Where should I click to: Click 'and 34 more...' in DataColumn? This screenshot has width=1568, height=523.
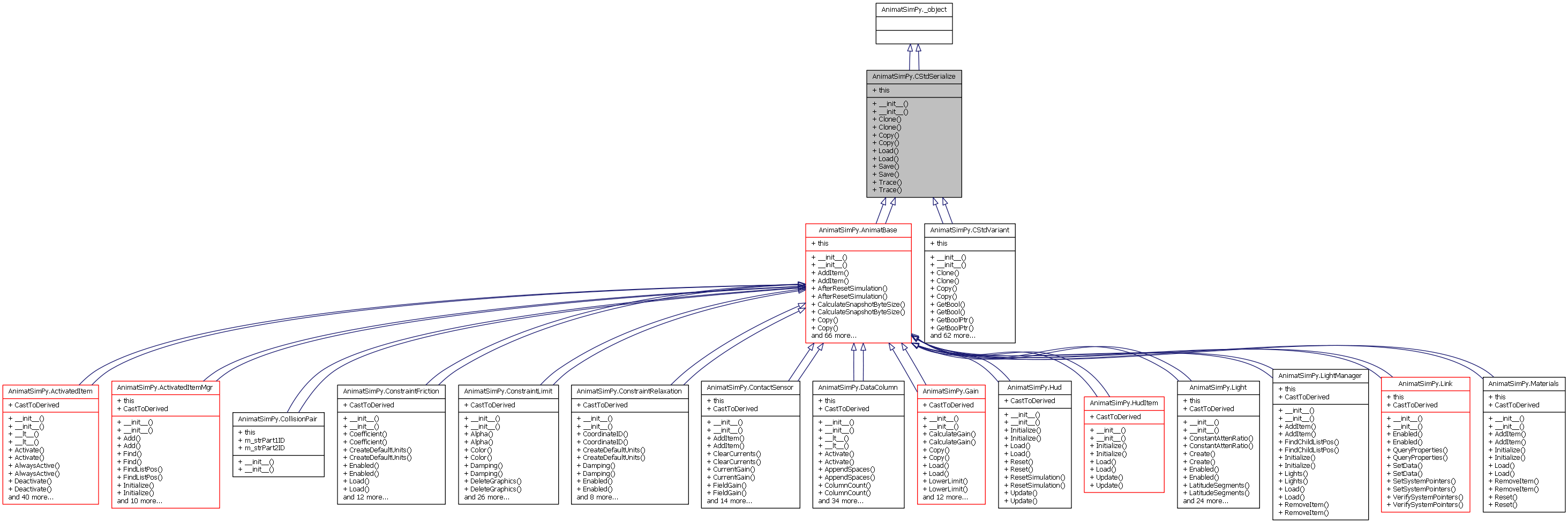tap(841, 501)
